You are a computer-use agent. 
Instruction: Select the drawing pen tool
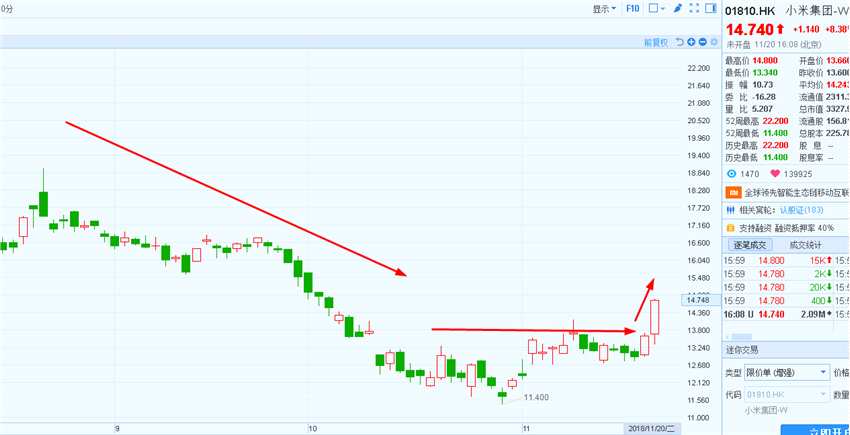tap(678, 9)
